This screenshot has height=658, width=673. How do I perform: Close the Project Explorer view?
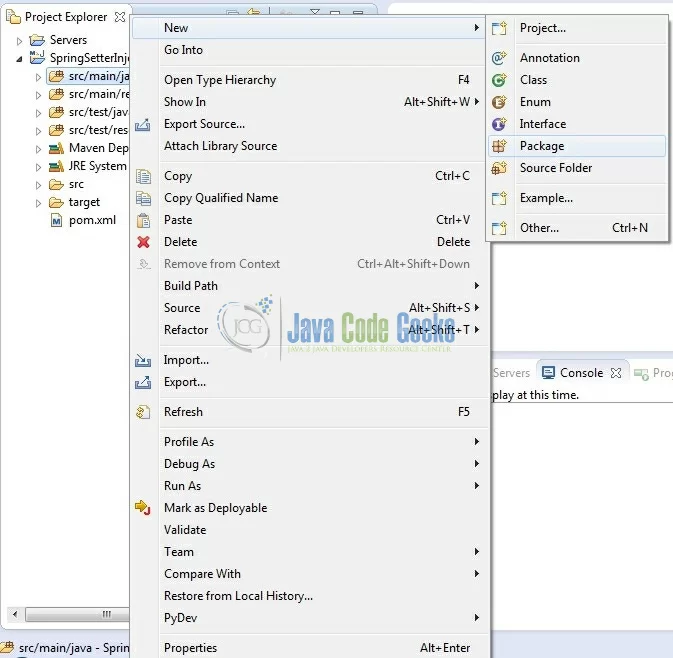coord(120,17)
